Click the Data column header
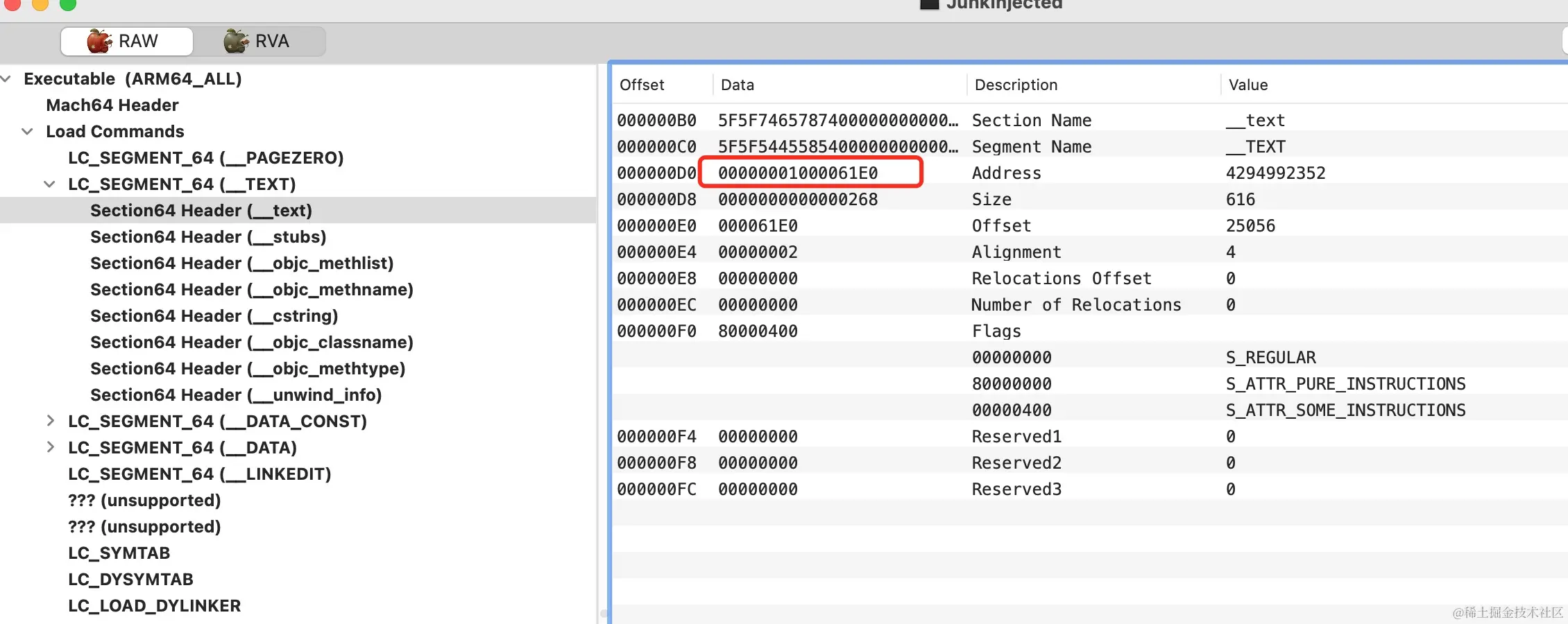 (738, 85)
